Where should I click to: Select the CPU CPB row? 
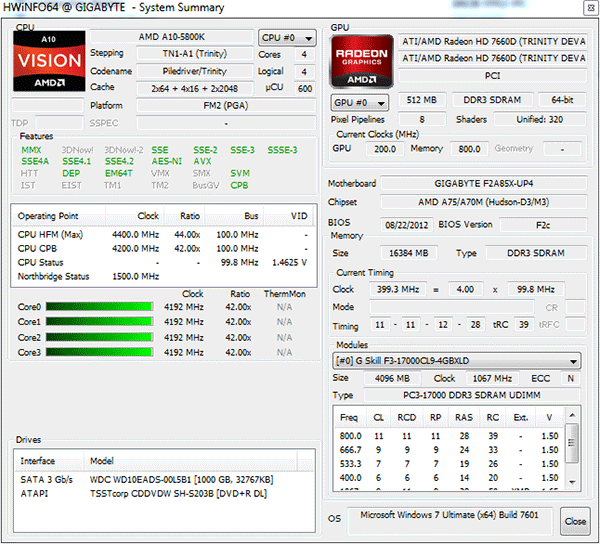pos(163,249)
